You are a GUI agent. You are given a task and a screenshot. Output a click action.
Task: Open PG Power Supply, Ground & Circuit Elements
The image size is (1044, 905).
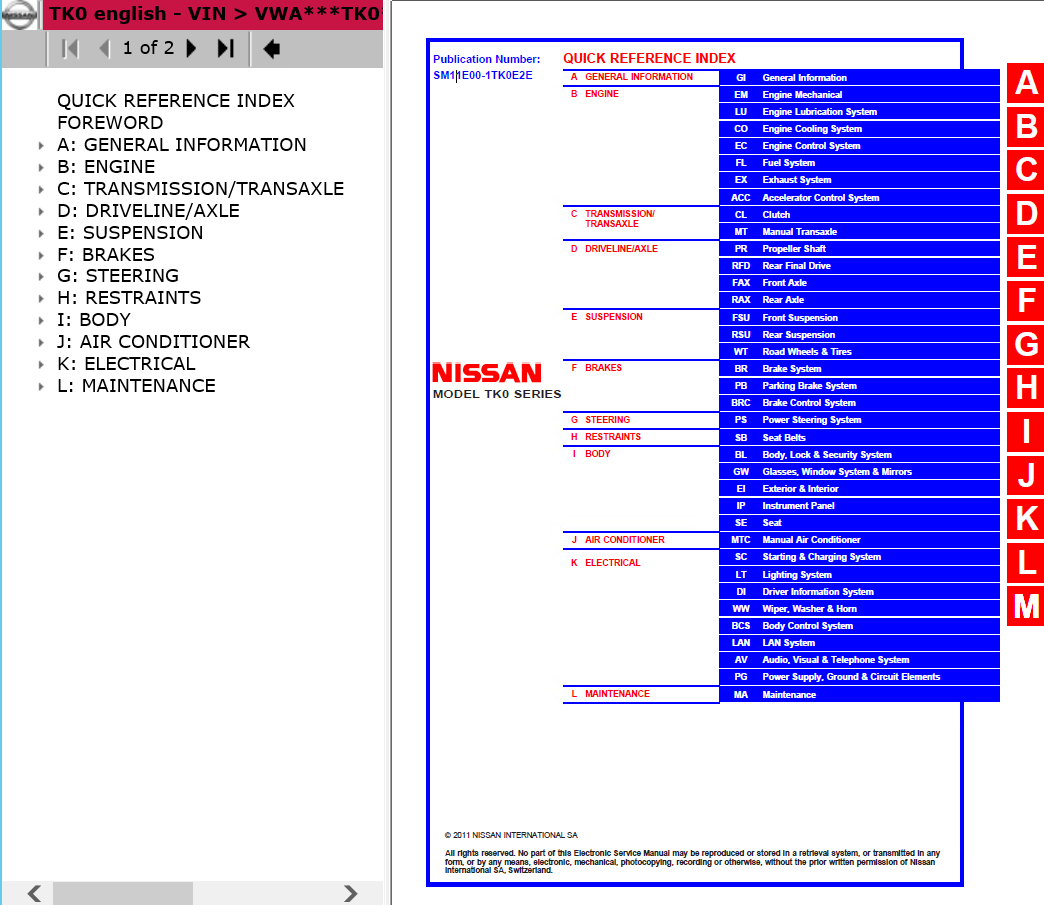860,677
